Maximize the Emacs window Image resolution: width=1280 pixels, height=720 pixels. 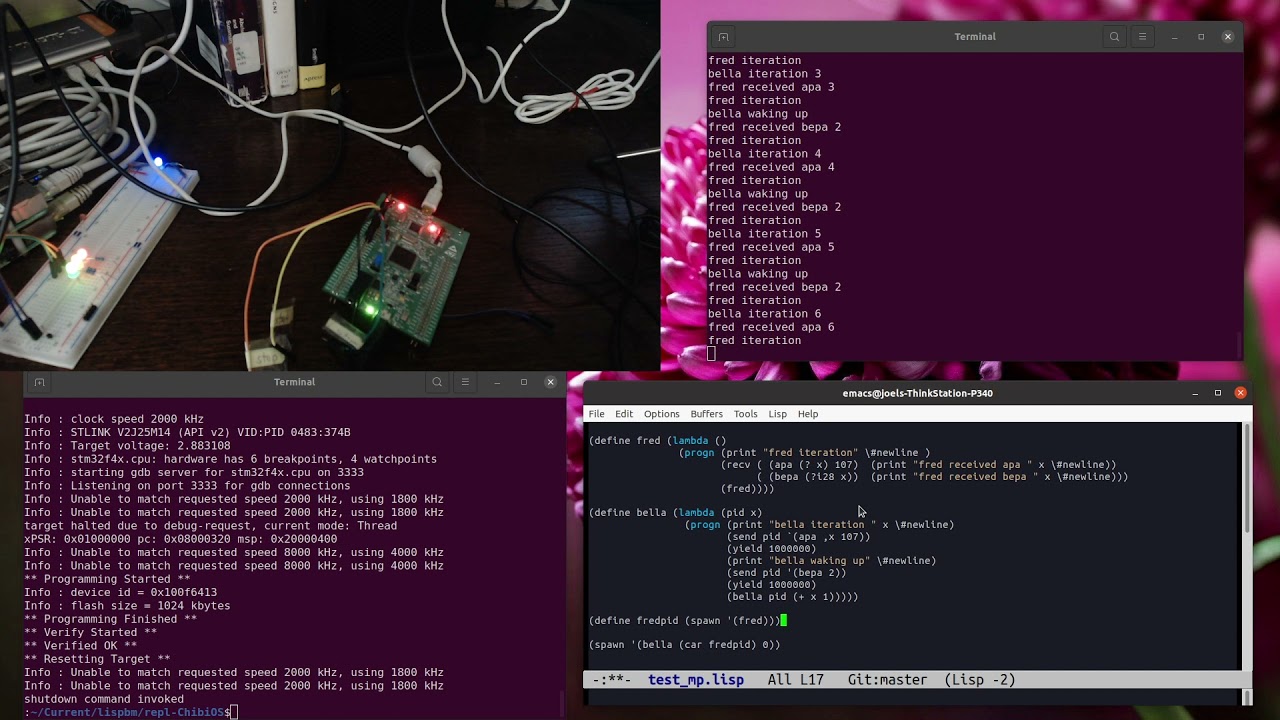pos(1218,393)
